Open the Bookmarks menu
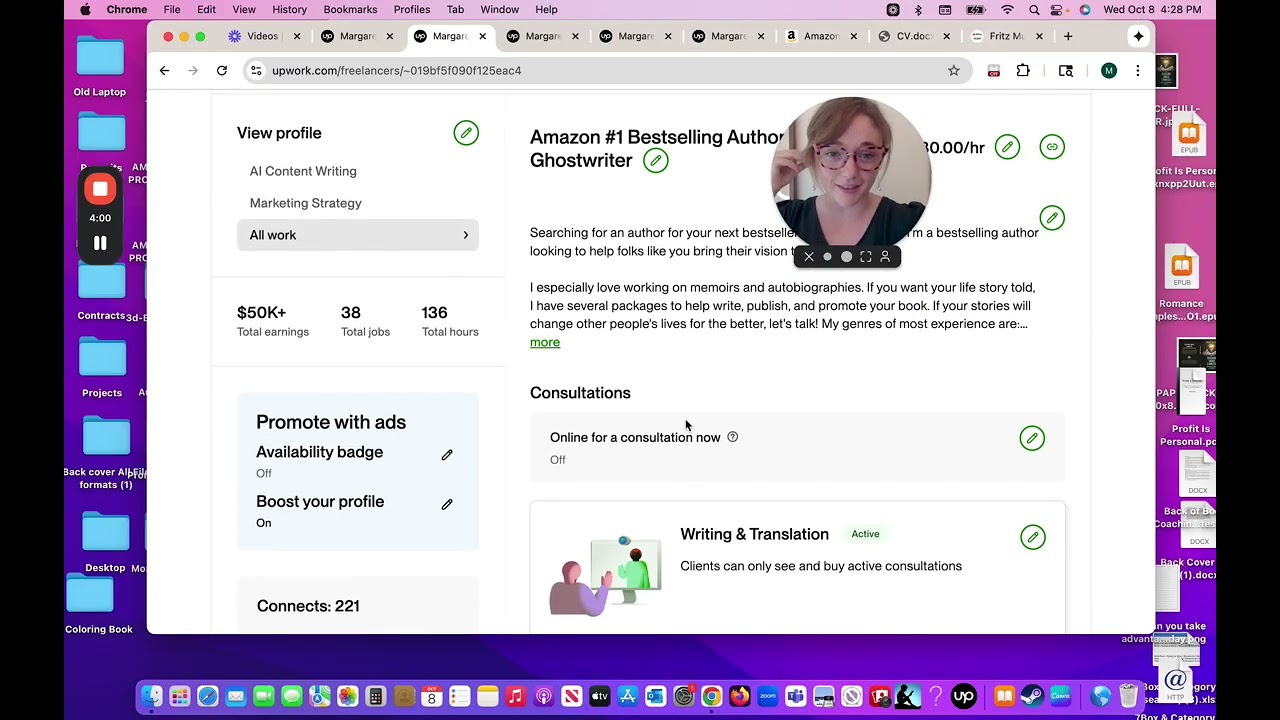This screenshot has height=720, width=1280. tap(350, 10)
